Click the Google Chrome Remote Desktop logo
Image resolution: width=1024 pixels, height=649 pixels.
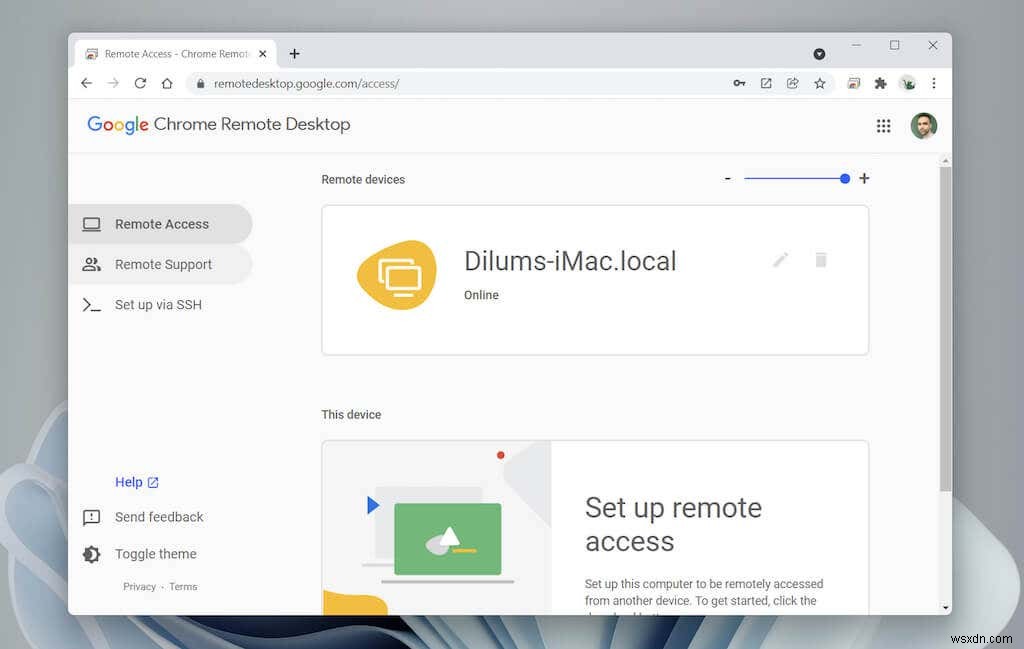219,124
